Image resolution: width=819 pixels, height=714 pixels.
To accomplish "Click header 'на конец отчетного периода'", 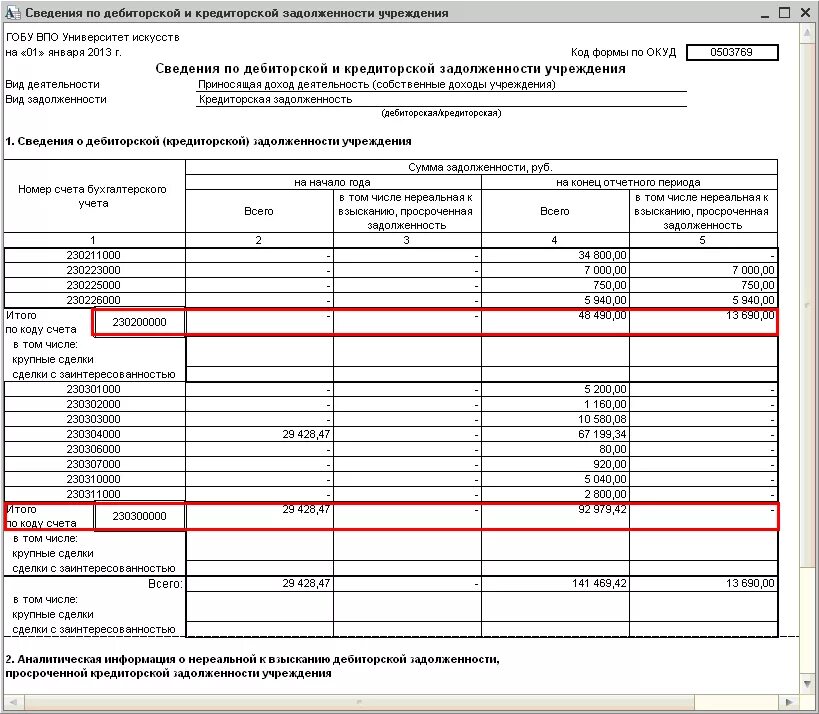I will pyautogui.click(x=628, y=182).
